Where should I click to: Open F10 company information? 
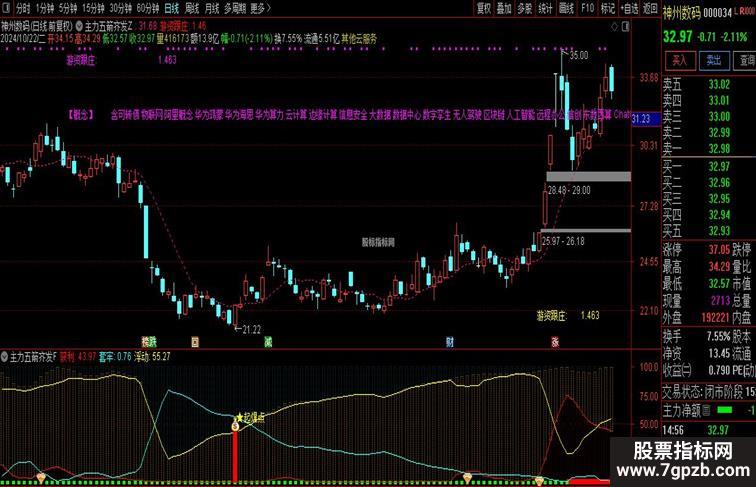(x=587, y=8)
